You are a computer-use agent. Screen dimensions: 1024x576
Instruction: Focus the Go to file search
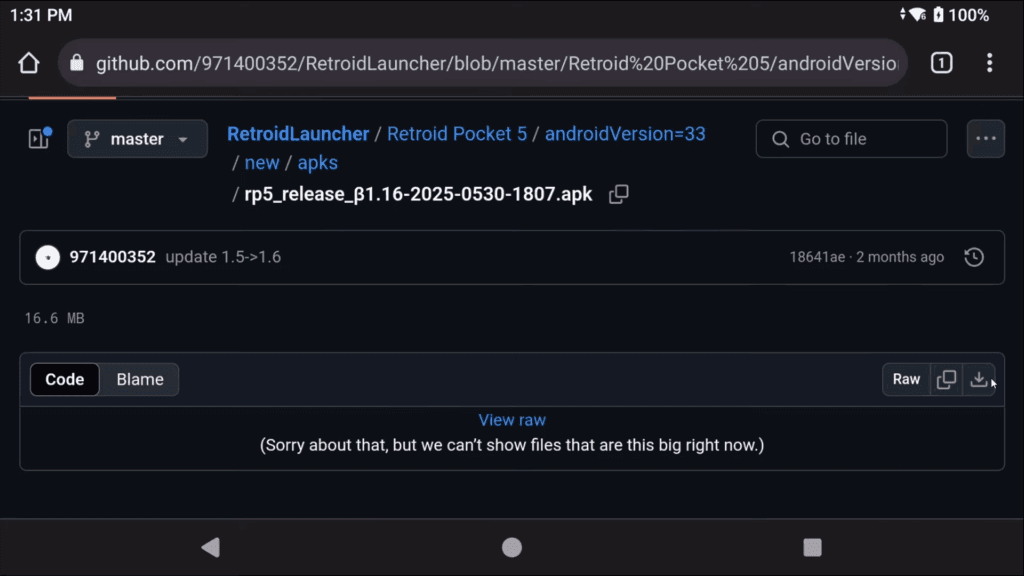point(851,139)
